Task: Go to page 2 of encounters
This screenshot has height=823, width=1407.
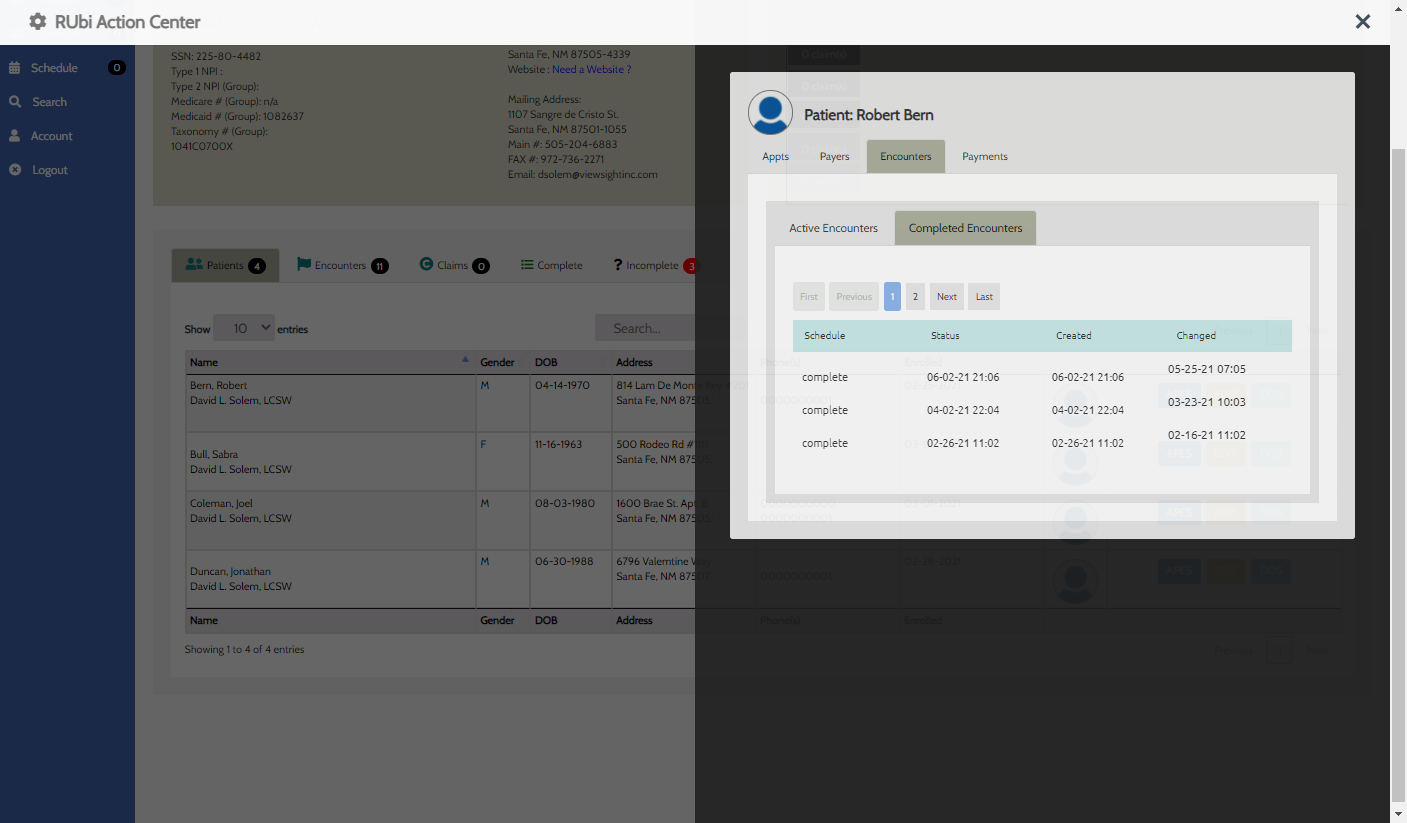Action: click(x=915, y=297)
